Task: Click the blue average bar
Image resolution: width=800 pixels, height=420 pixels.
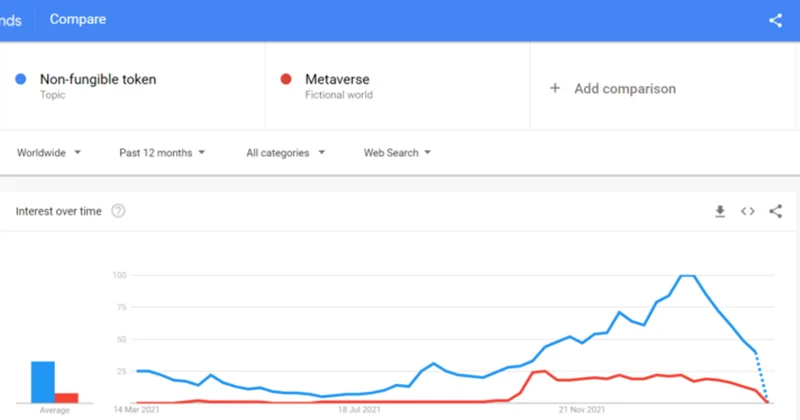Action: (x=43, y=381)
